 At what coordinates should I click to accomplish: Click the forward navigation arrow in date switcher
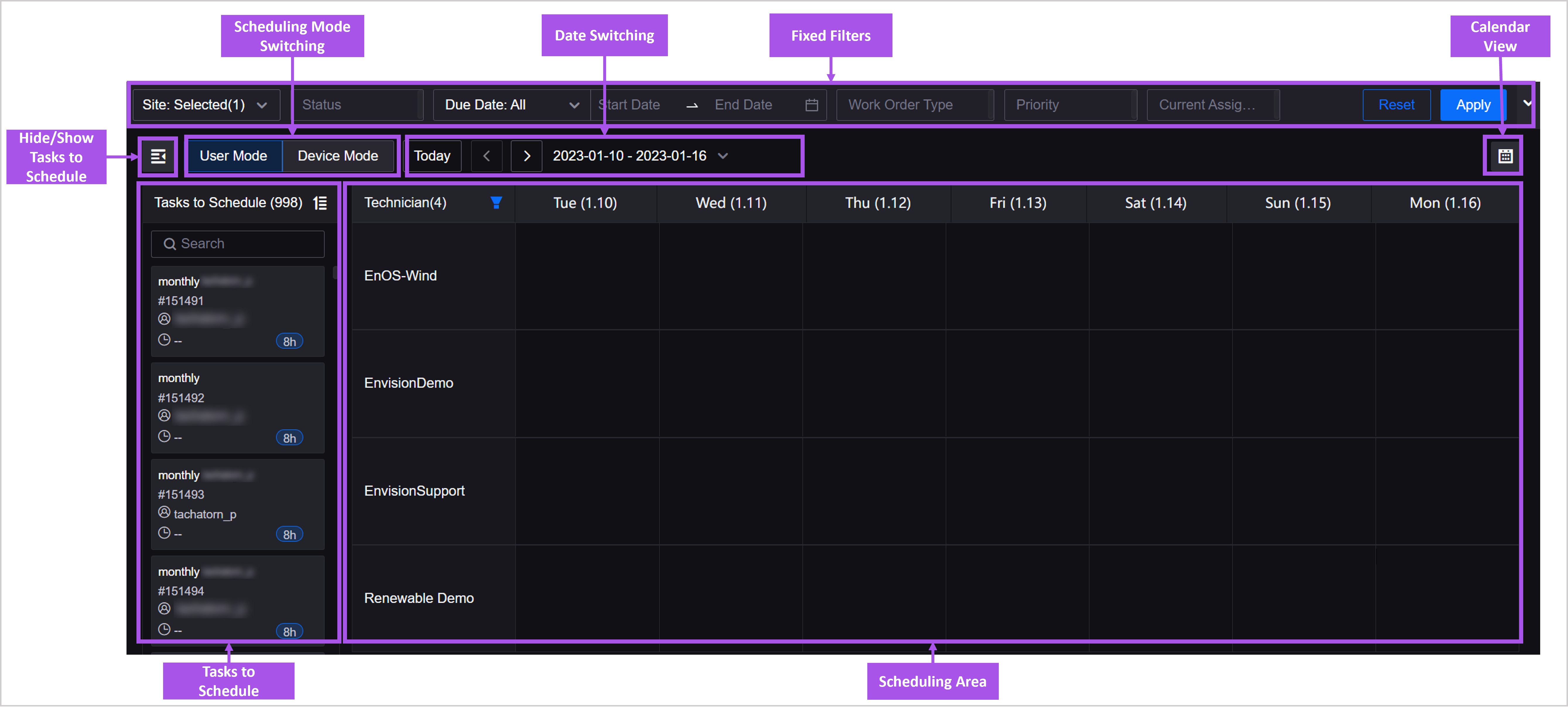pos(527,155)
